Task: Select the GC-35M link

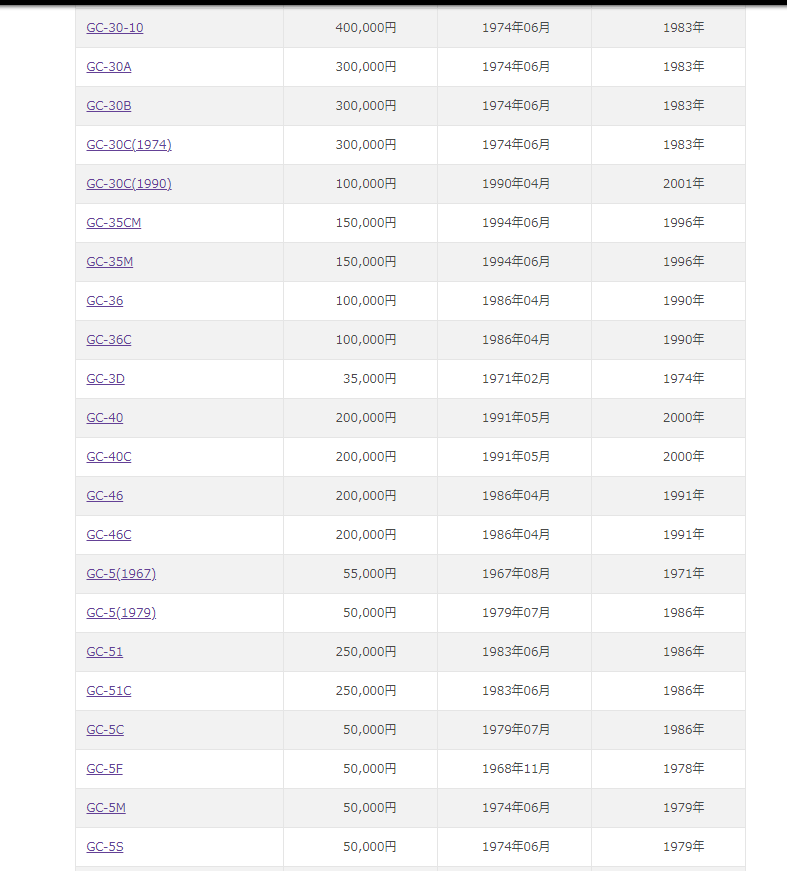Action: pos(110,262)
